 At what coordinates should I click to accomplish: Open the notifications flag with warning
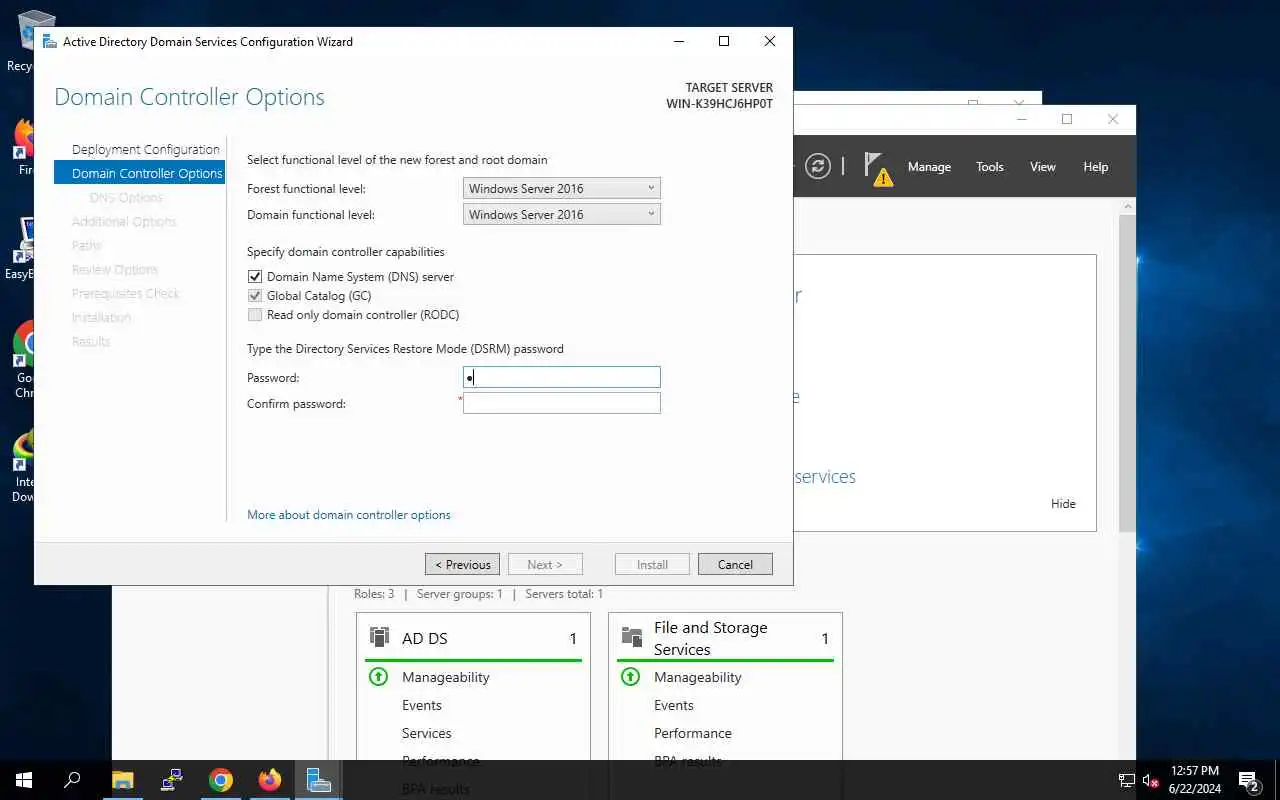click(x=877, y=169)
